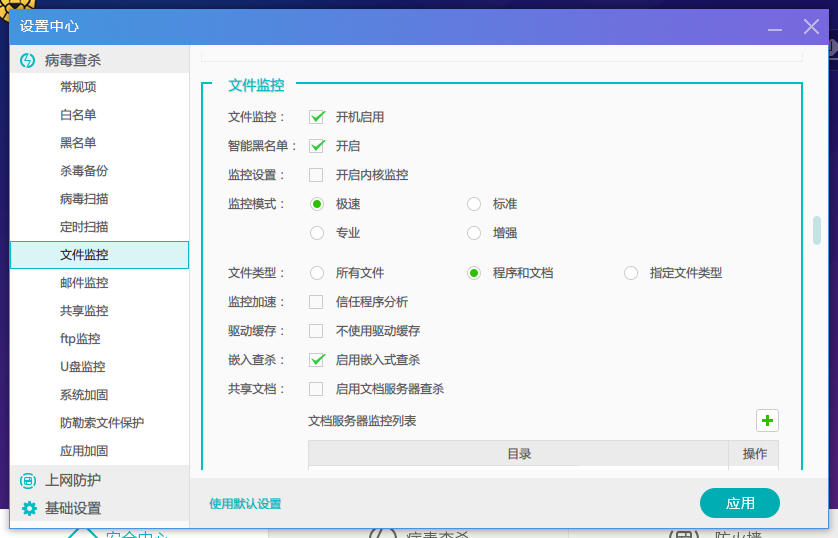Minimize the settings center window
The height and width of the screenshot is (538, 838).
point(771,27)
